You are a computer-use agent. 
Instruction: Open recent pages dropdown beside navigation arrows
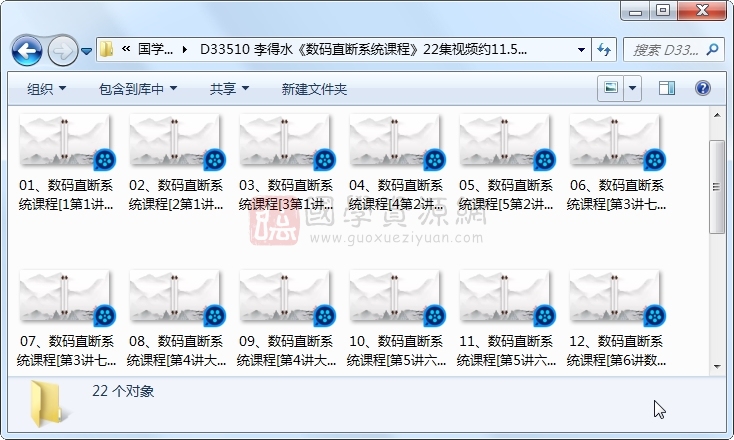click(86, 51)
